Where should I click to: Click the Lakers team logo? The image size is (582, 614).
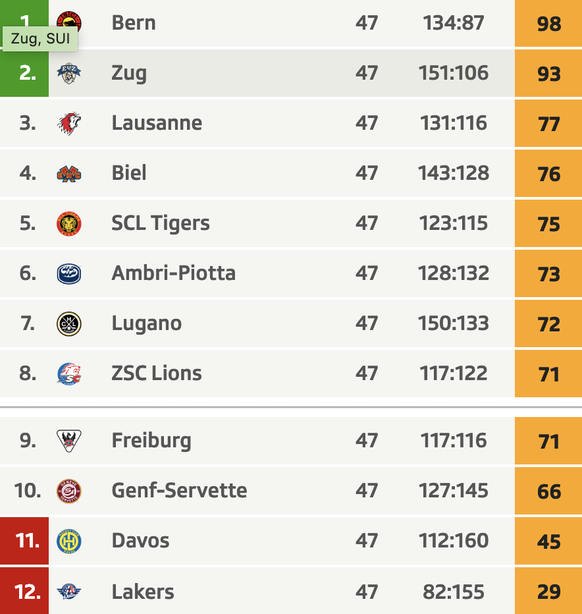pyautogui.click(x=69, y=591)
